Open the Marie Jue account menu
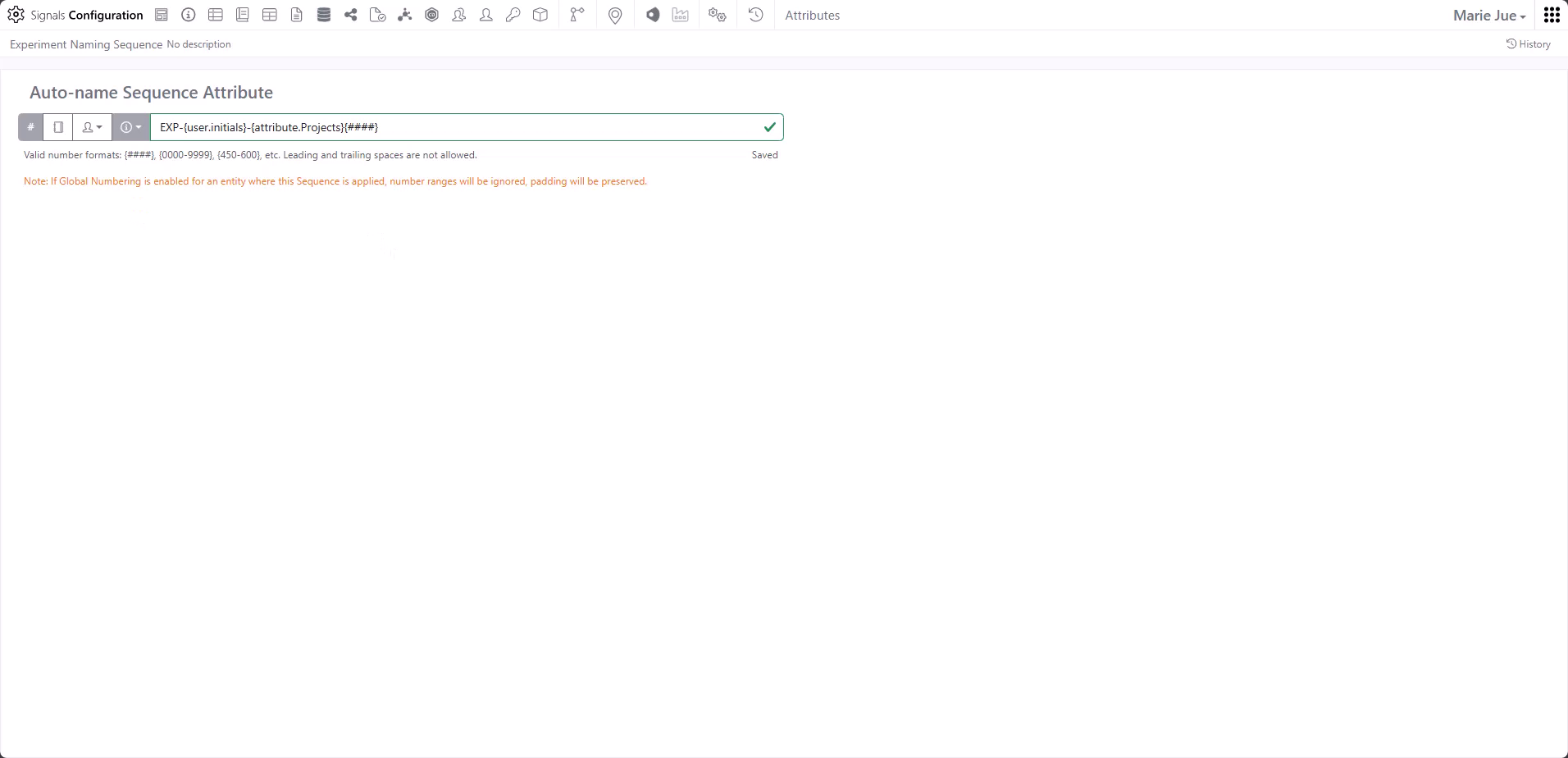This screenshot has width=1568, height=758. point(1488,15)
